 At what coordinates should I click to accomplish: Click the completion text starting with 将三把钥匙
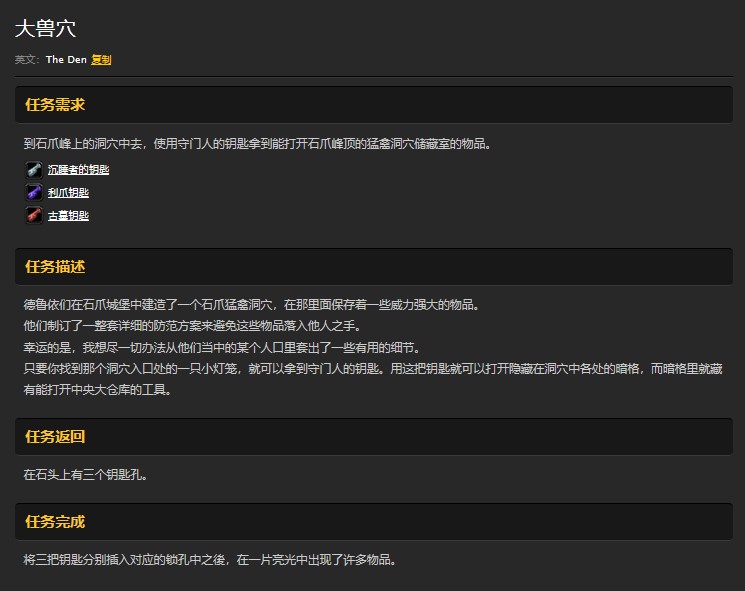(210, 559)
